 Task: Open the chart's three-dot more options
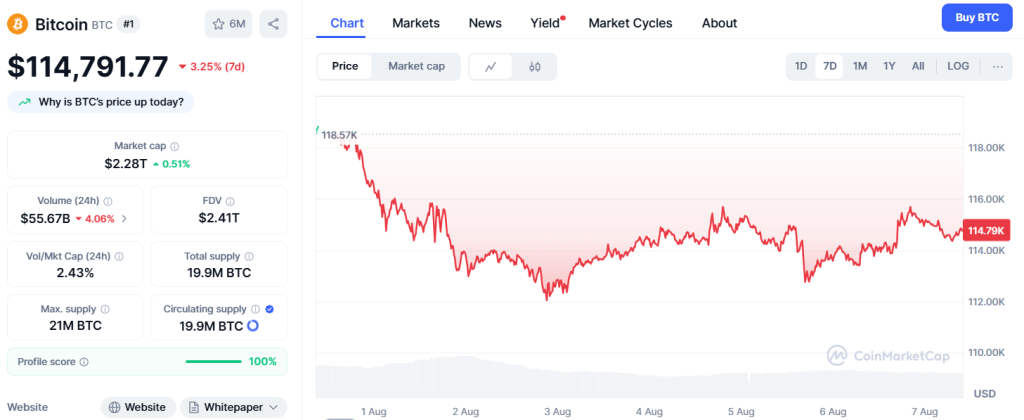[997, 67]
